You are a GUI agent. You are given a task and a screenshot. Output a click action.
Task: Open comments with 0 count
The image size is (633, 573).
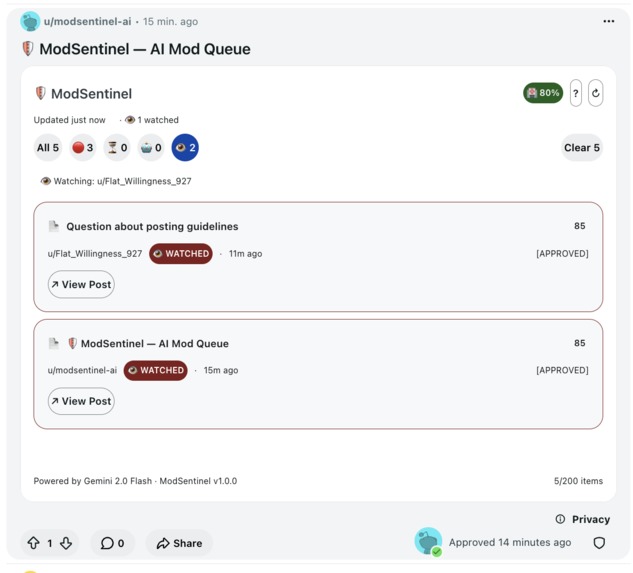112,543
